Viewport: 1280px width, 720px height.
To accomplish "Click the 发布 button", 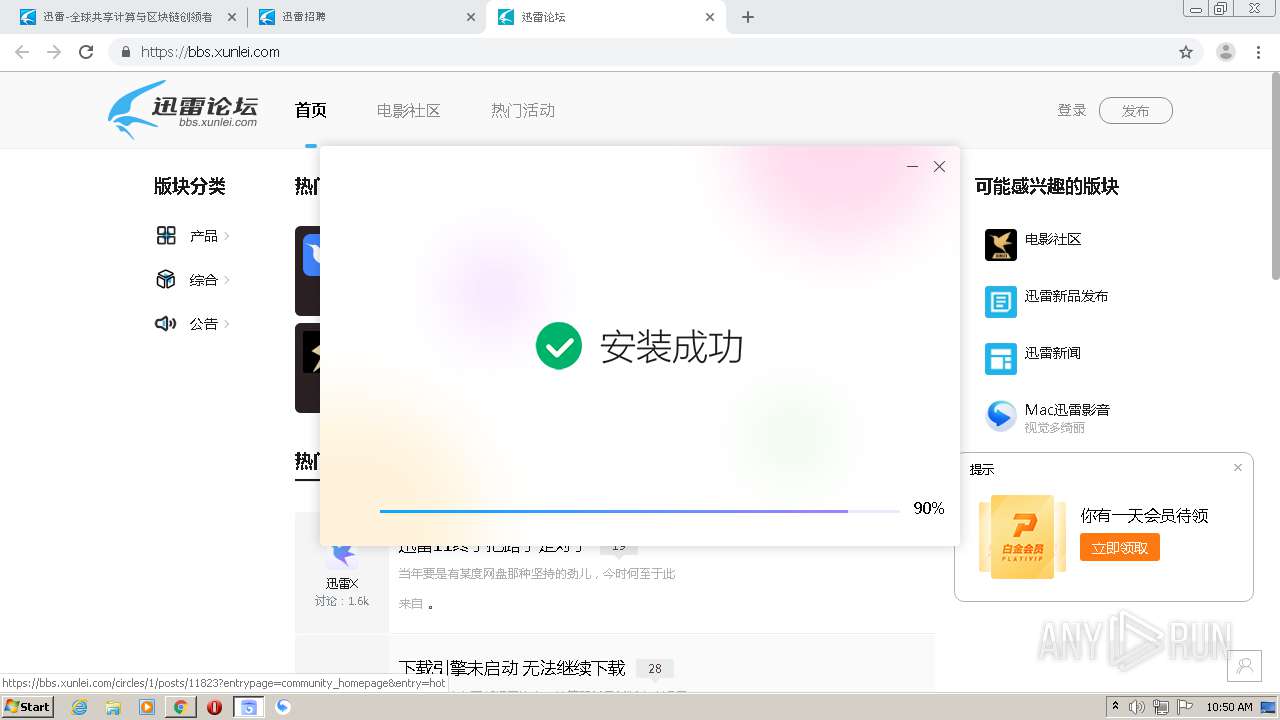I will (1135, 110).
